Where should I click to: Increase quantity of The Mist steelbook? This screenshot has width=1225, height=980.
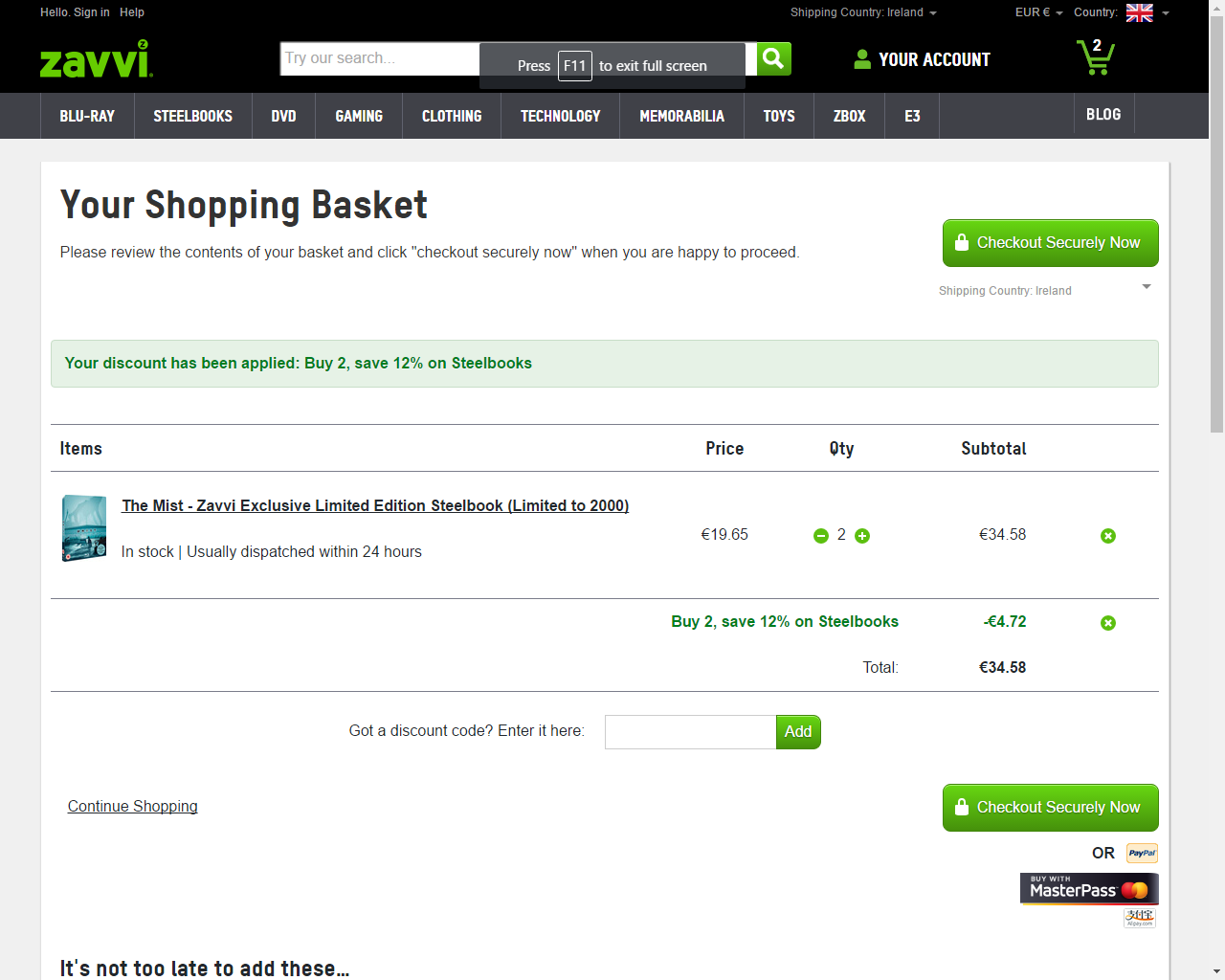[x=862, y=536]
